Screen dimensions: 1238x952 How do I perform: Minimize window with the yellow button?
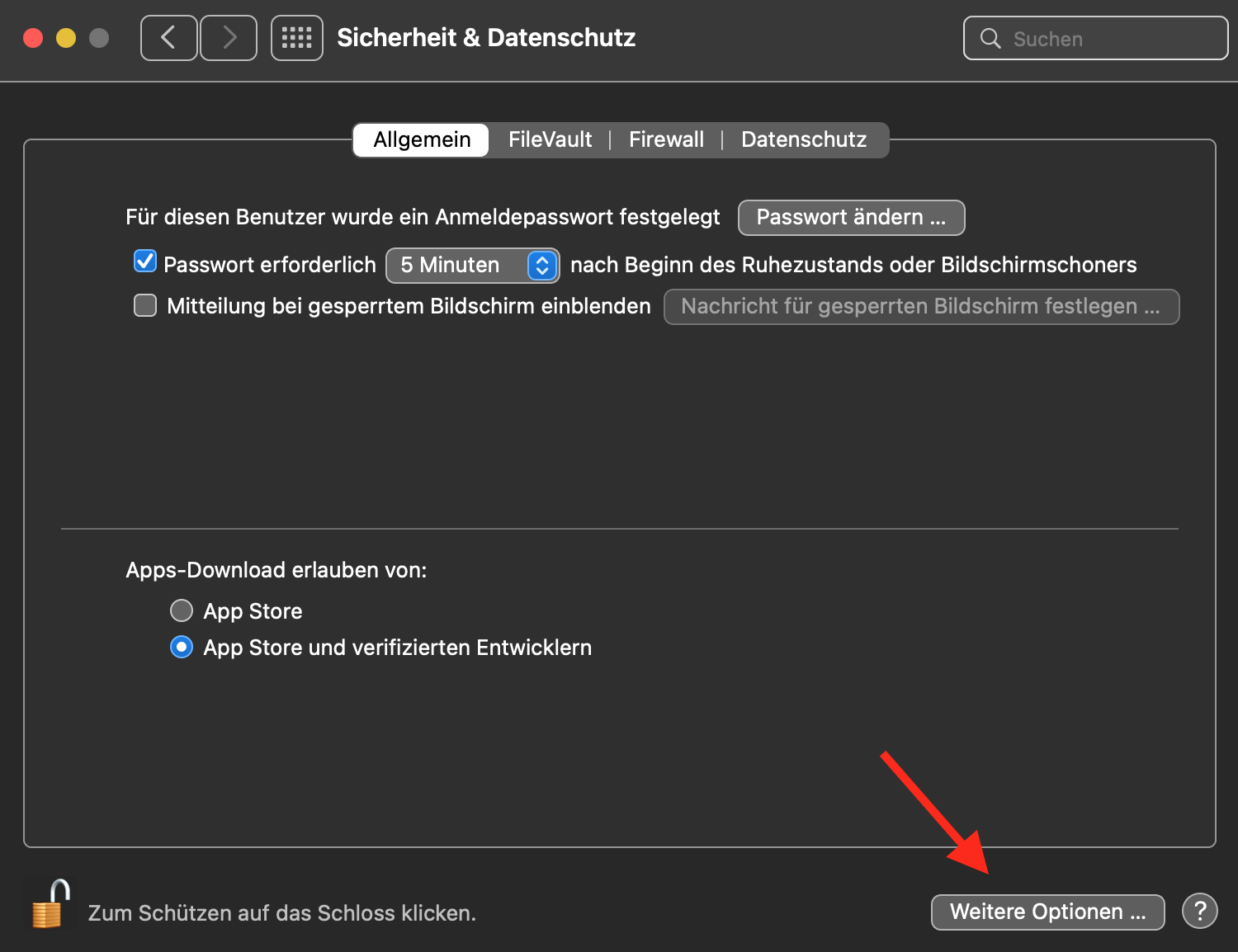(66, 38)
